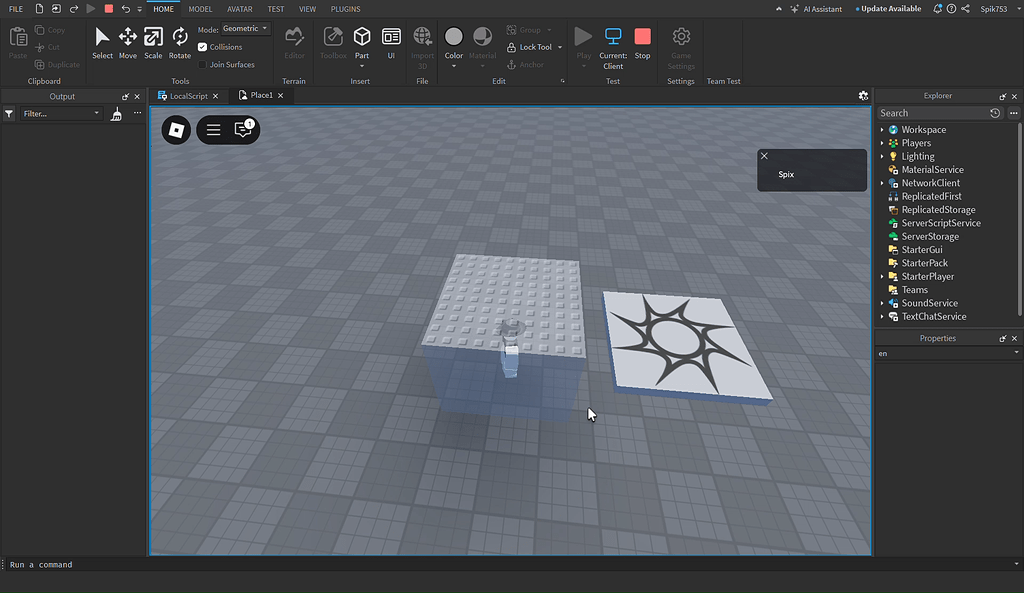The width and height of the screenshot is (1024, 593).
Task: Click the Properties filter field
Action: pos(948,353)
